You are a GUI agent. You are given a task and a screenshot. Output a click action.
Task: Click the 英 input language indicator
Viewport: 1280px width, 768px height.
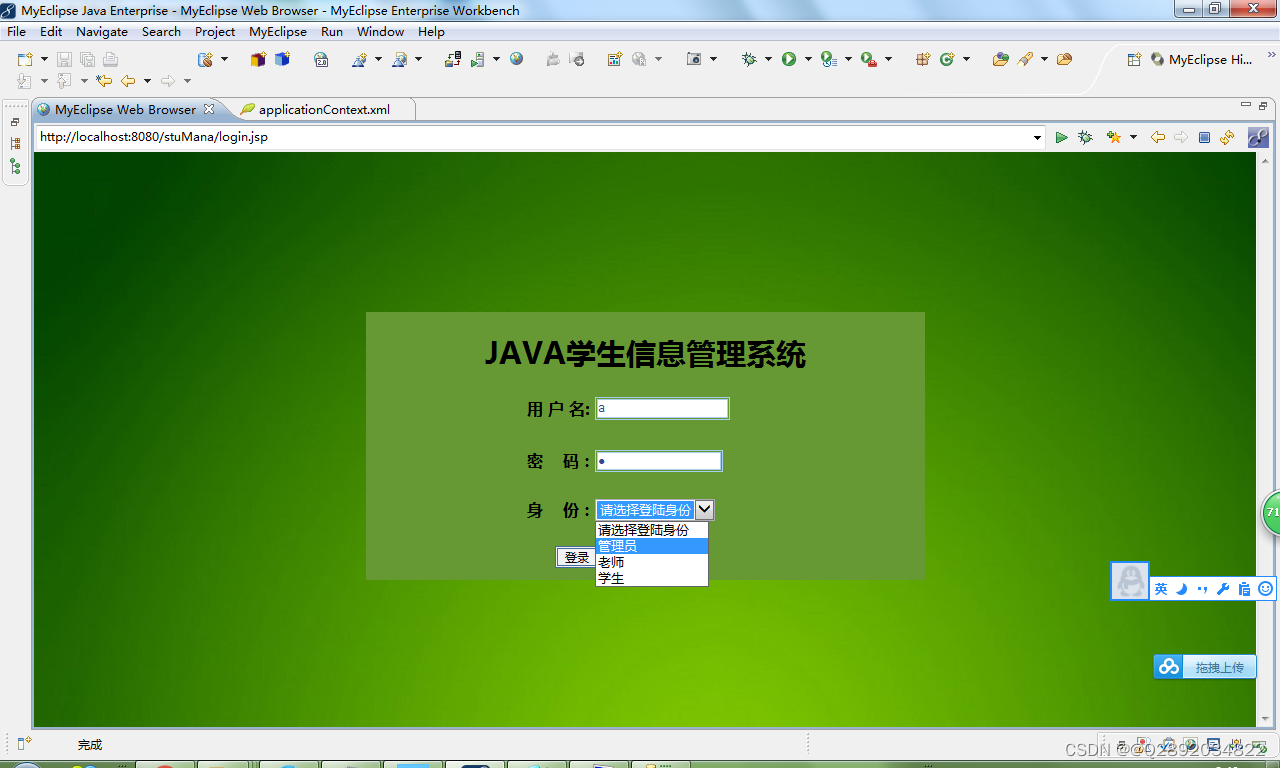[1161, 589]
